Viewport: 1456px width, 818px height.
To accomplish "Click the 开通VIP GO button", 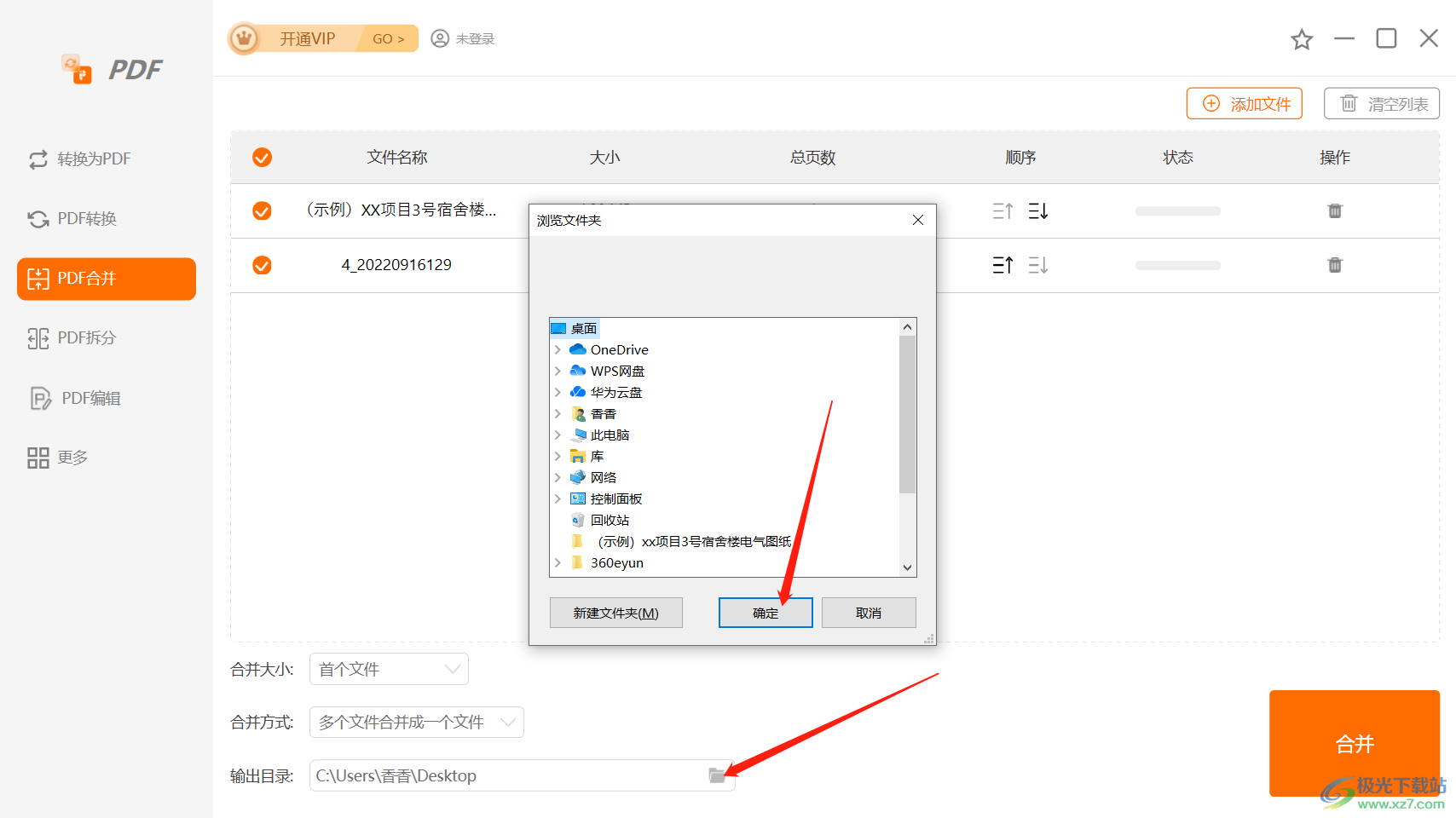I will (324, 38).
